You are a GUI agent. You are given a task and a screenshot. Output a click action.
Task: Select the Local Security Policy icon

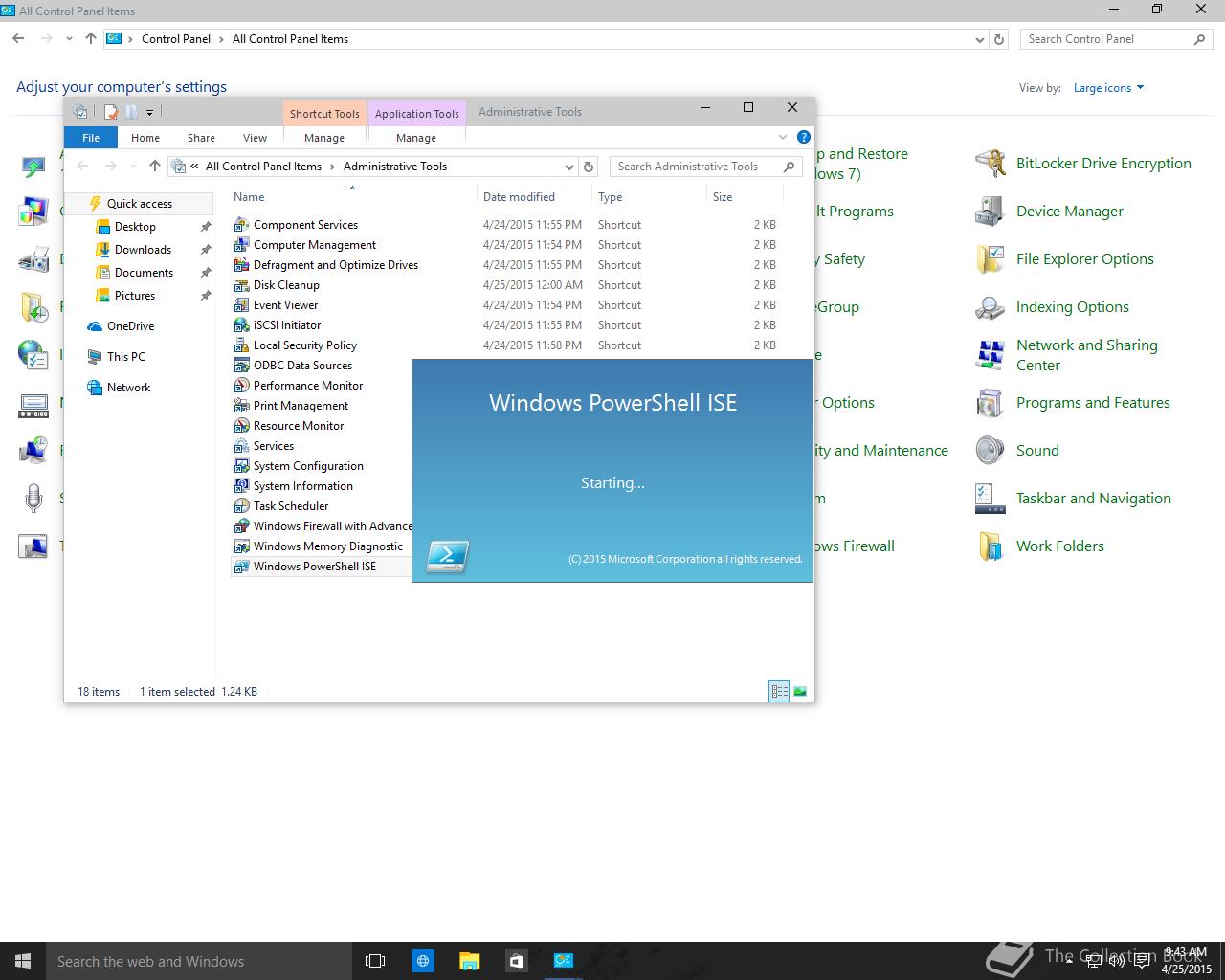coord(242,345)
